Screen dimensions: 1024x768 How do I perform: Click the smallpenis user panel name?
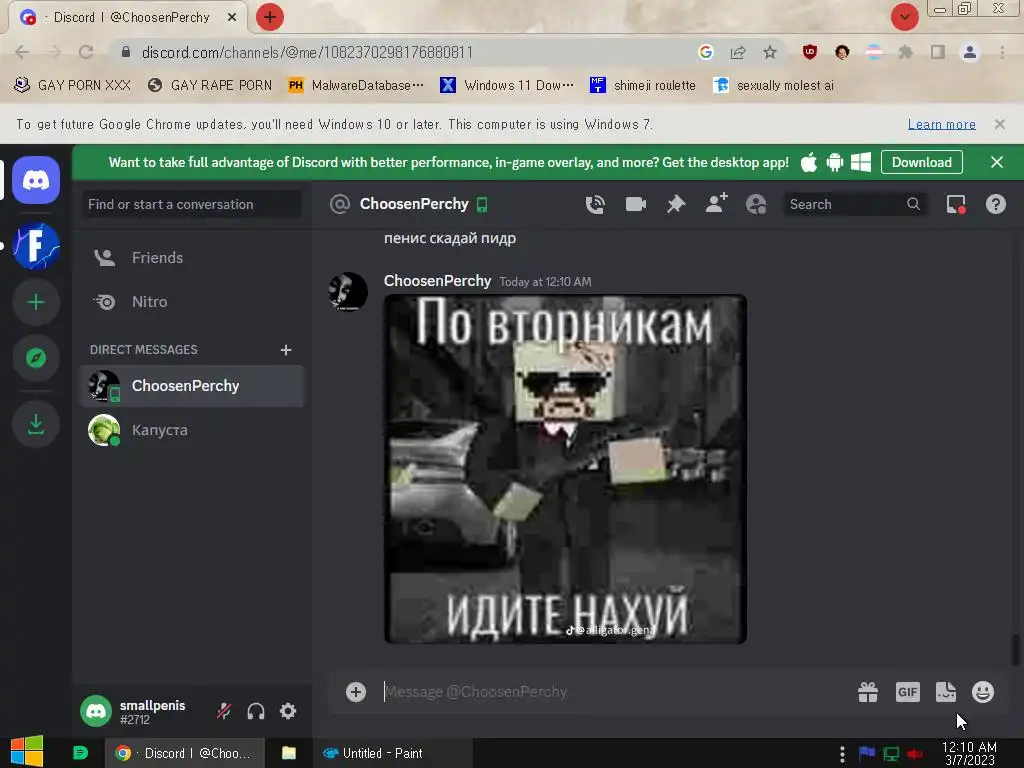point(152,705)
